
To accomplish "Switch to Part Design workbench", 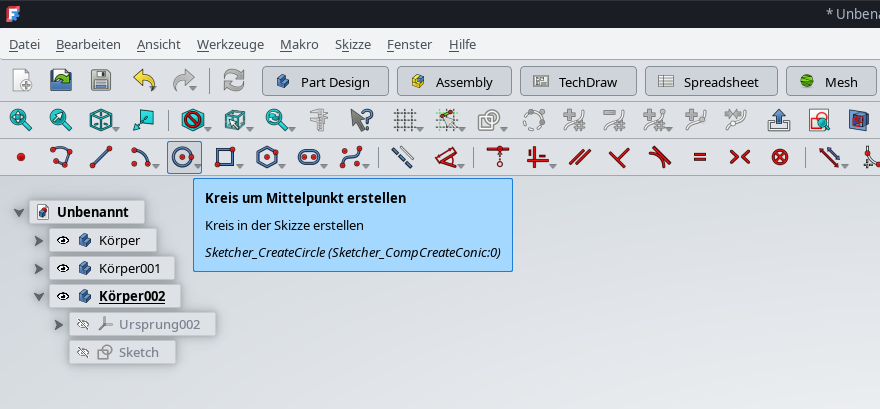I will click(324, 82).
